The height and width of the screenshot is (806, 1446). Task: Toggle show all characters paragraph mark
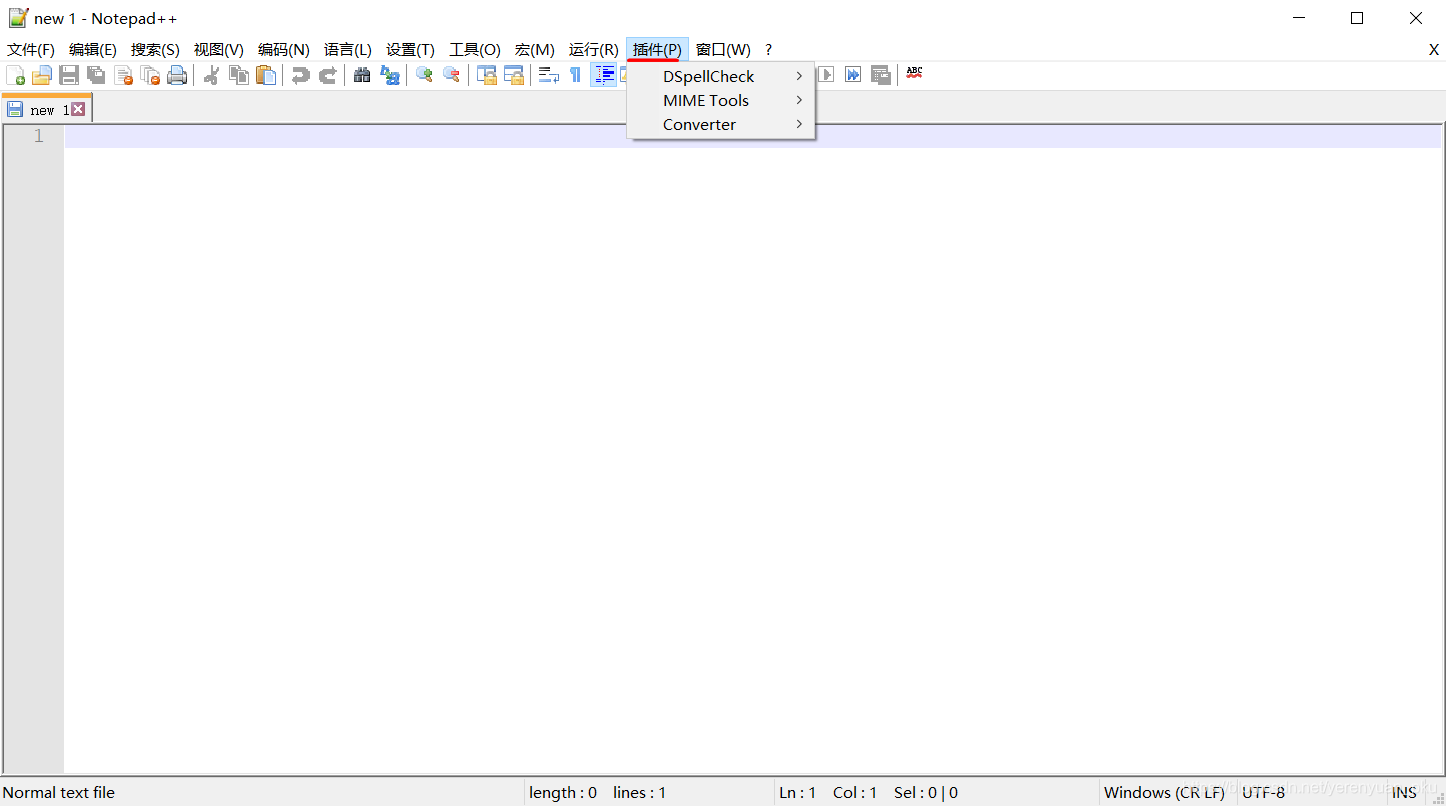(575, 74)
